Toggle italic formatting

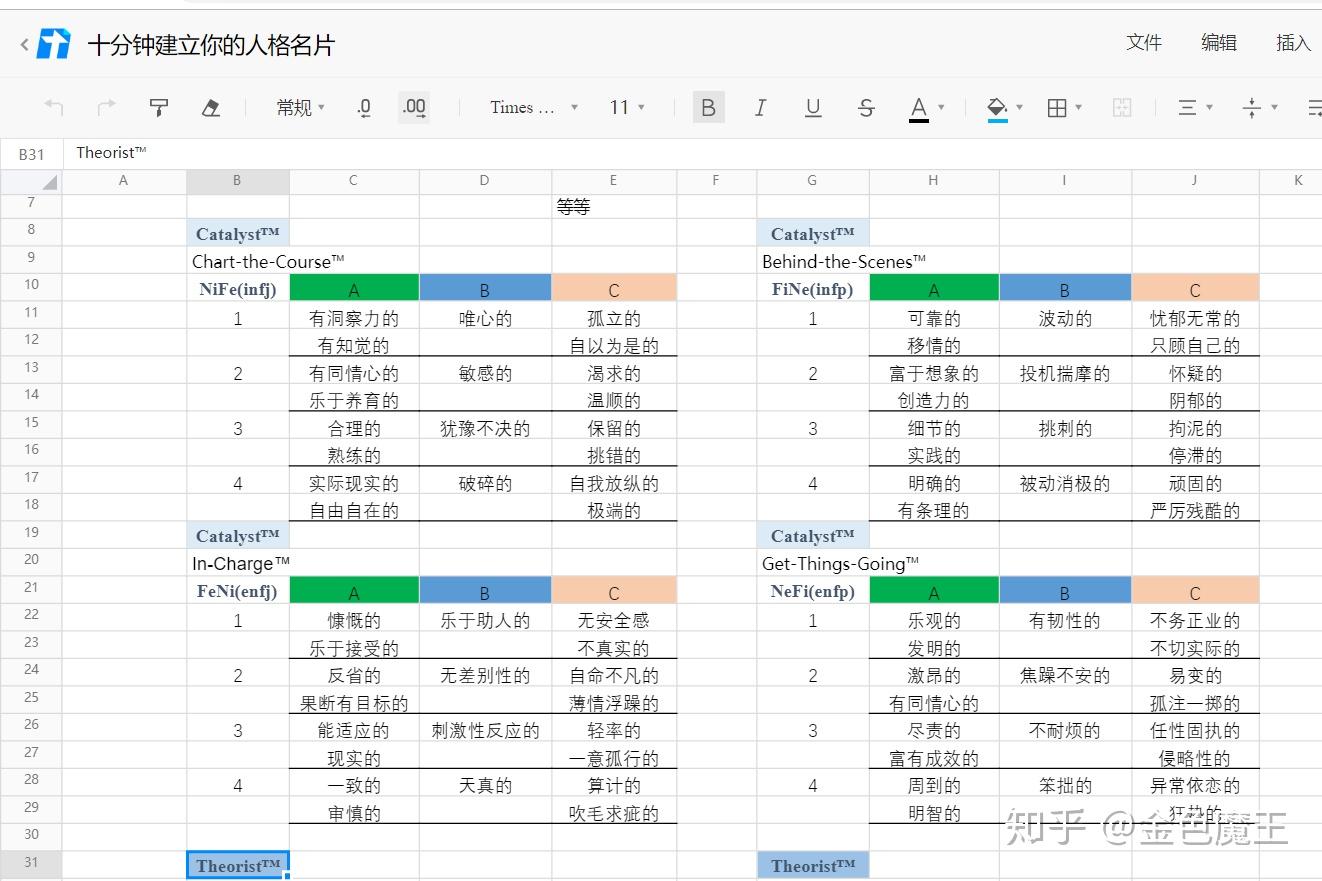pos(761,107)
